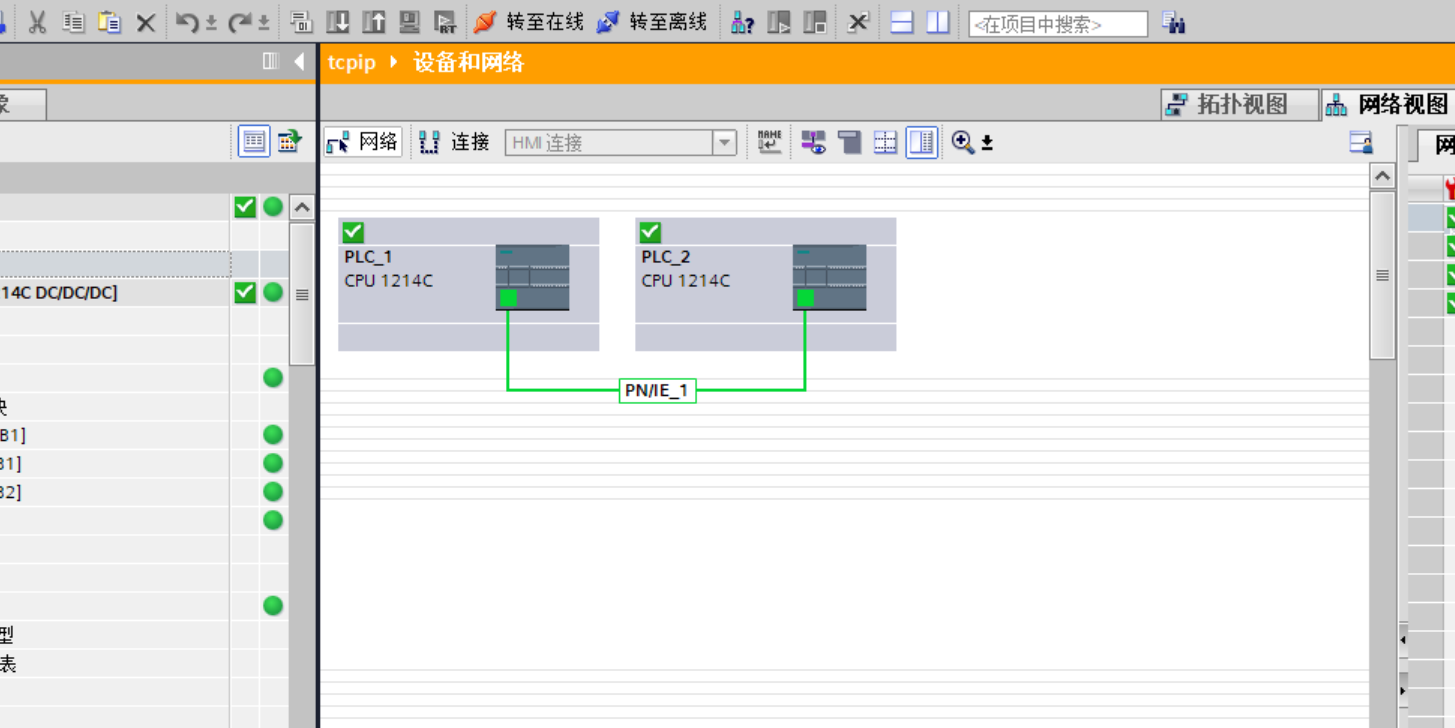
Task: Click the Relations NAME icon
Action: [769, 142]
